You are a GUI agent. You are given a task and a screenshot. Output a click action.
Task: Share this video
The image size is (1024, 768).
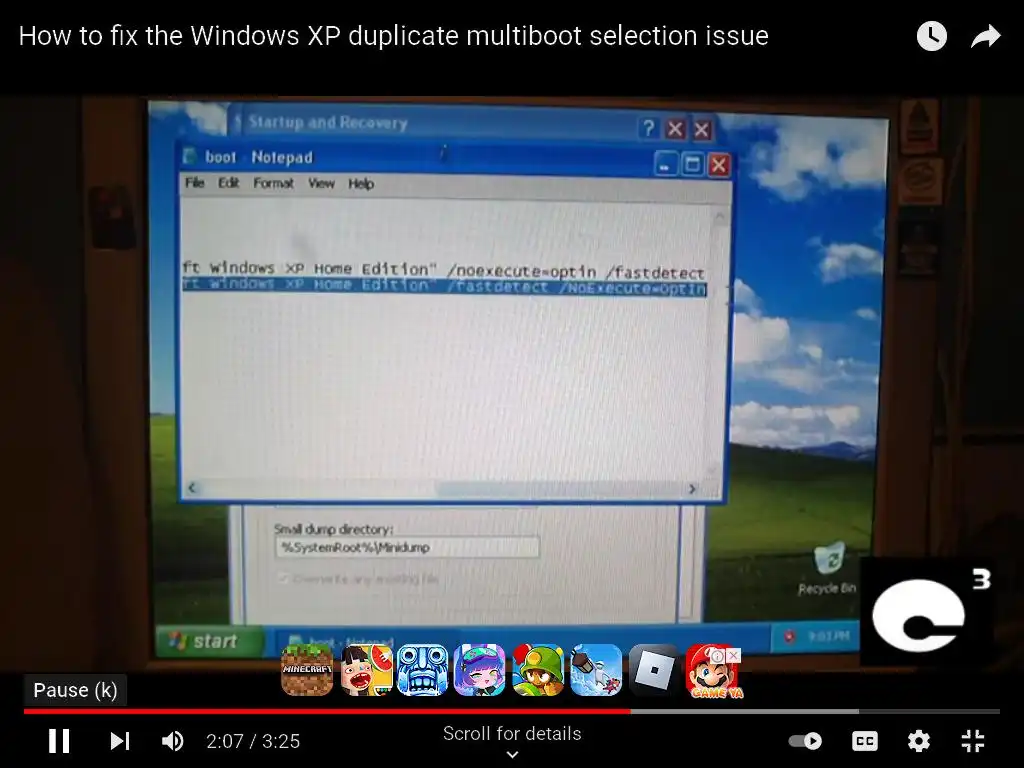(985, 37)
